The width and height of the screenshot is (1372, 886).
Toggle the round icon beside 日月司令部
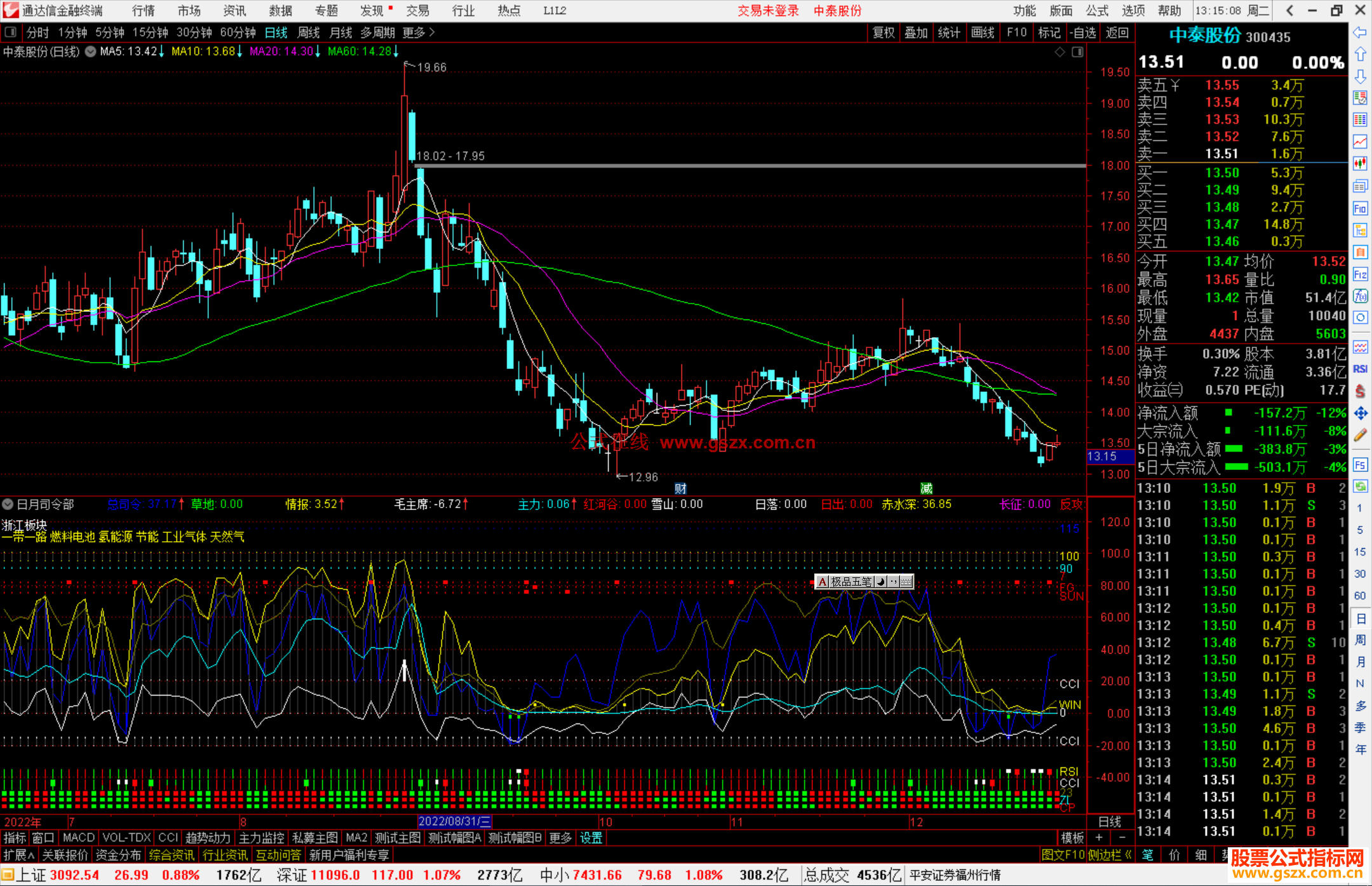(x=8, y=504)
